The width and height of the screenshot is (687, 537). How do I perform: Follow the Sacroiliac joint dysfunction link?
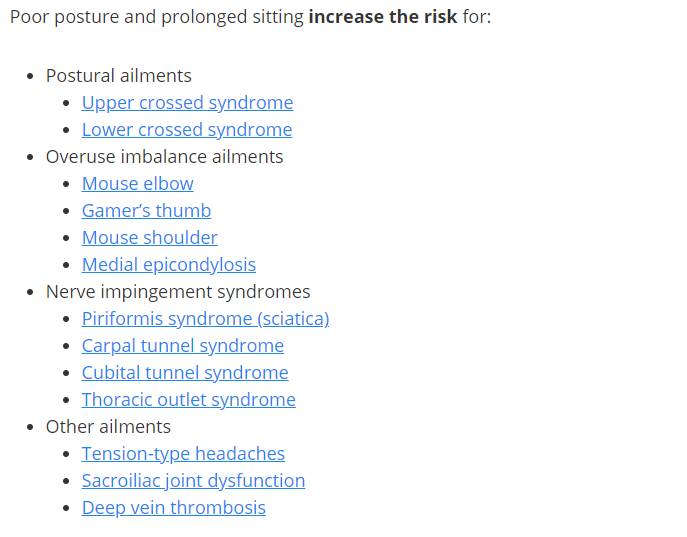pyautogui.click(x=193, y=481)
